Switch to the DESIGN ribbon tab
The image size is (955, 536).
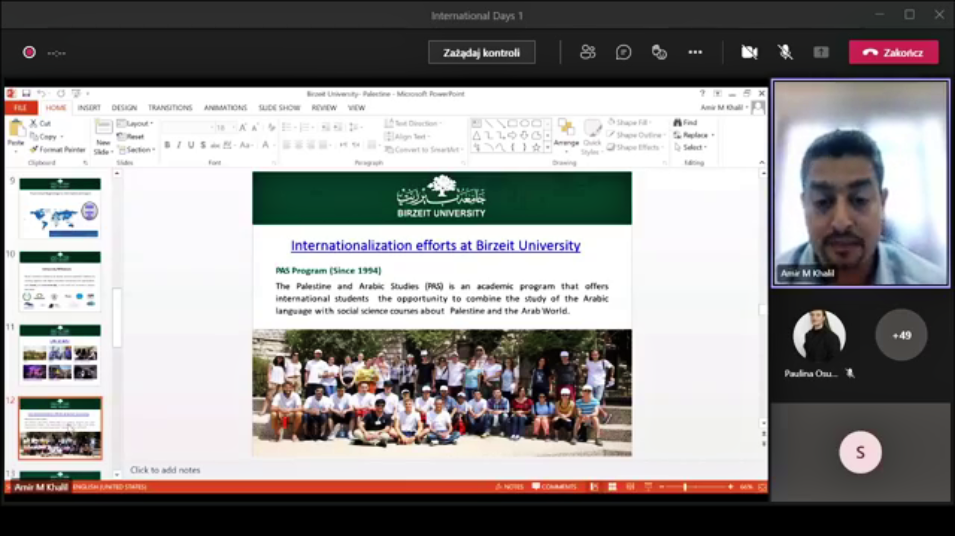[x=124, y=108]
